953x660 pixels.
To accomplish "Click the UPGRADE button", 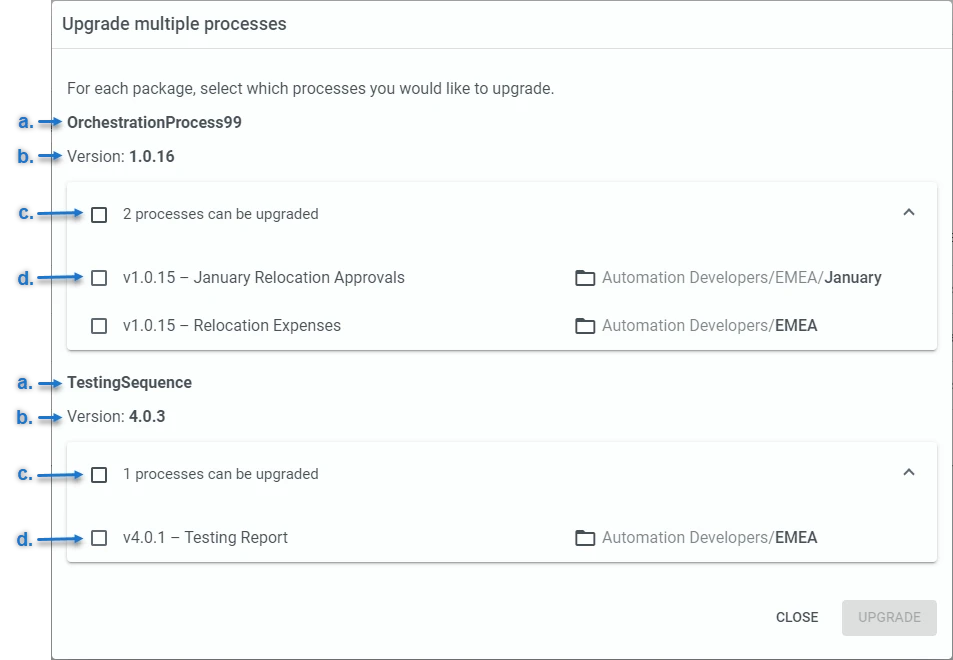I will [x=889, y=617].
